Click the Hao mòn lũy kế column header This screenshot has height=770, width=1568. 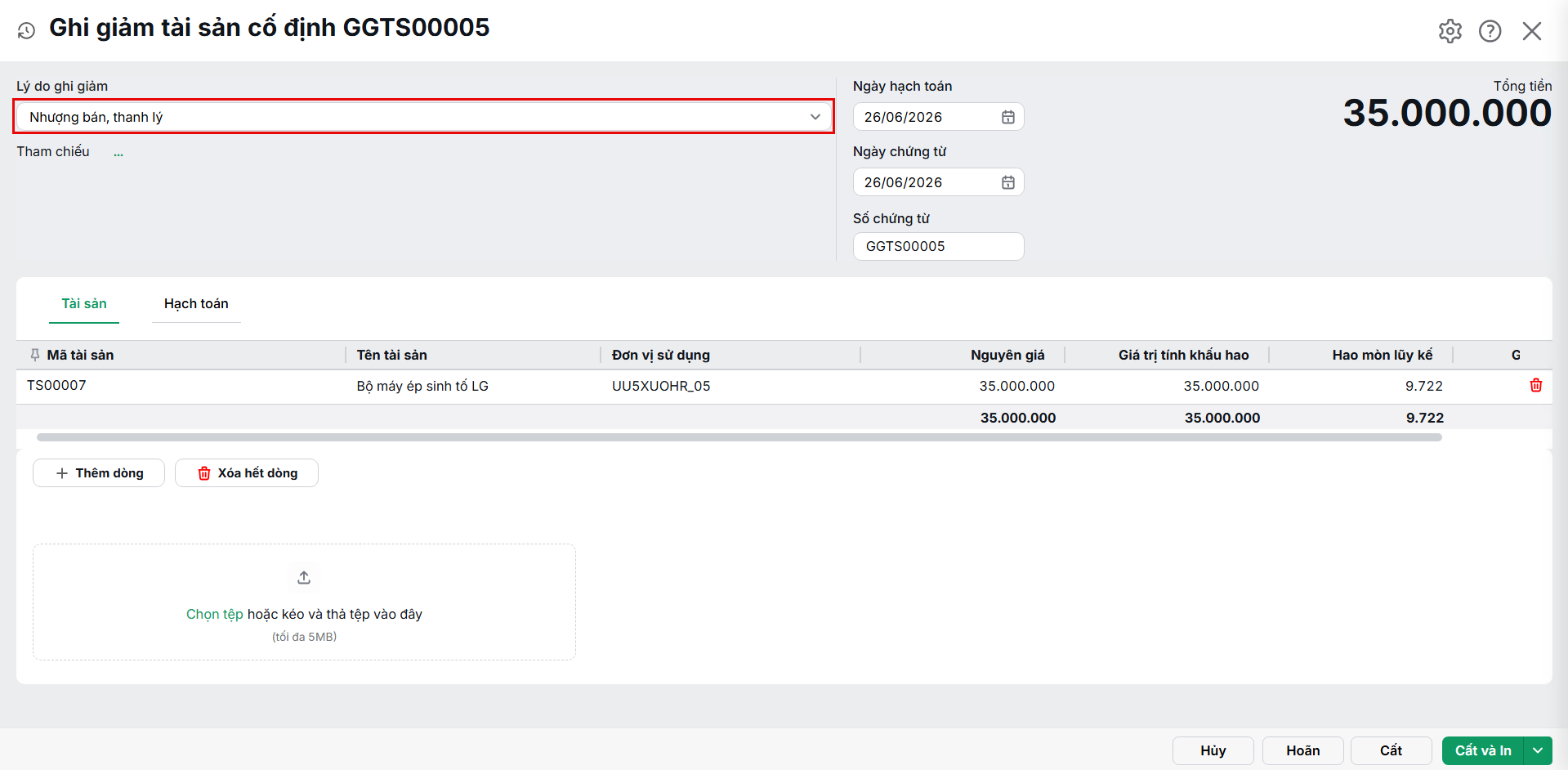[1383, 355]
